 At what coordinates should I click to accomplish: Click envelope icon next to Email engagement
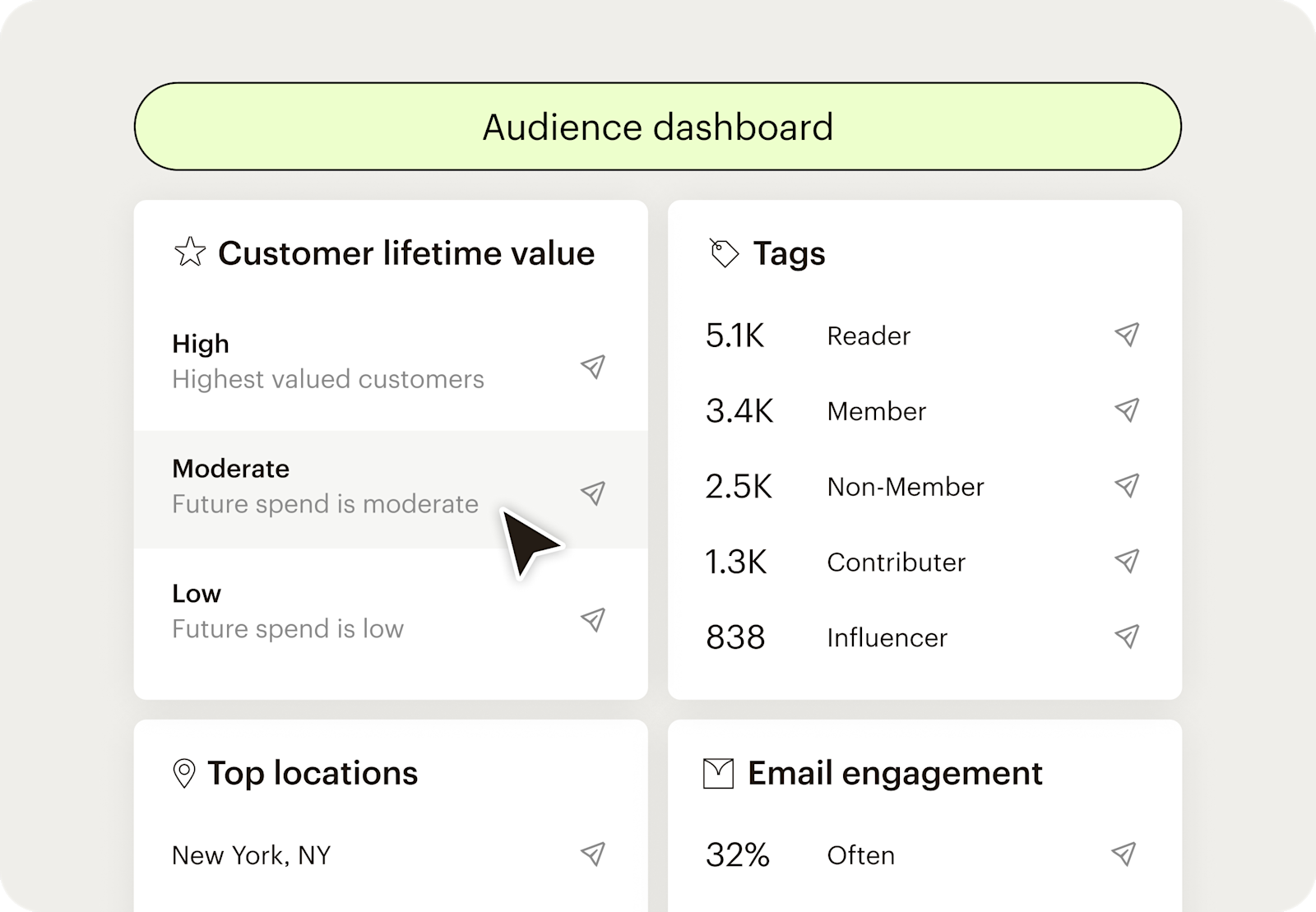(x=718, y=774)
